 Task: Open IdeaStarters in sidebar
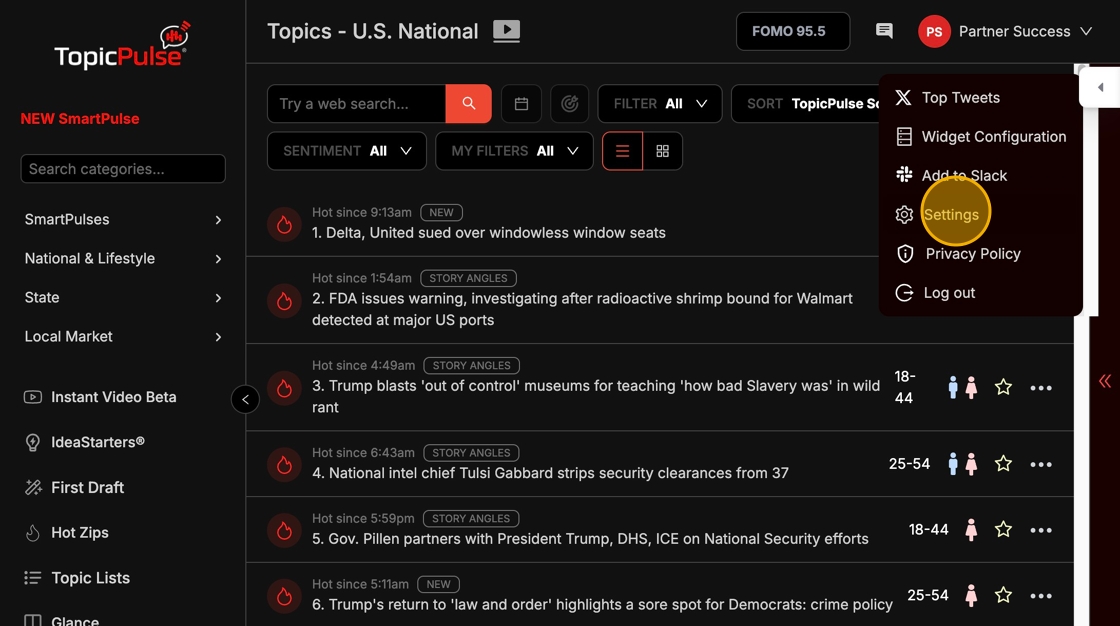click(x=84, y=442)
